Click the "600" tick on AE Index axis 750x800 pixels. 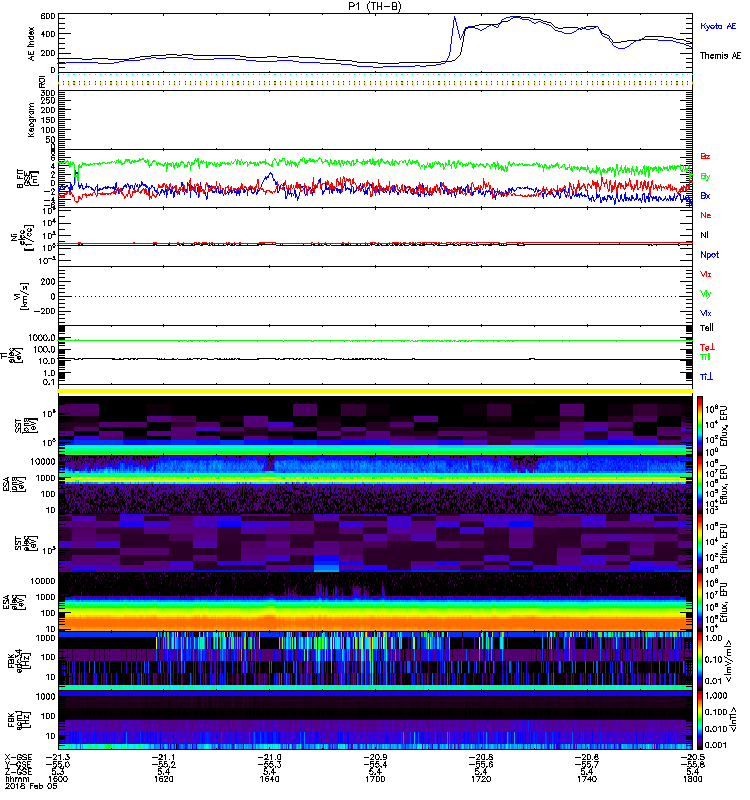[48, 16]
